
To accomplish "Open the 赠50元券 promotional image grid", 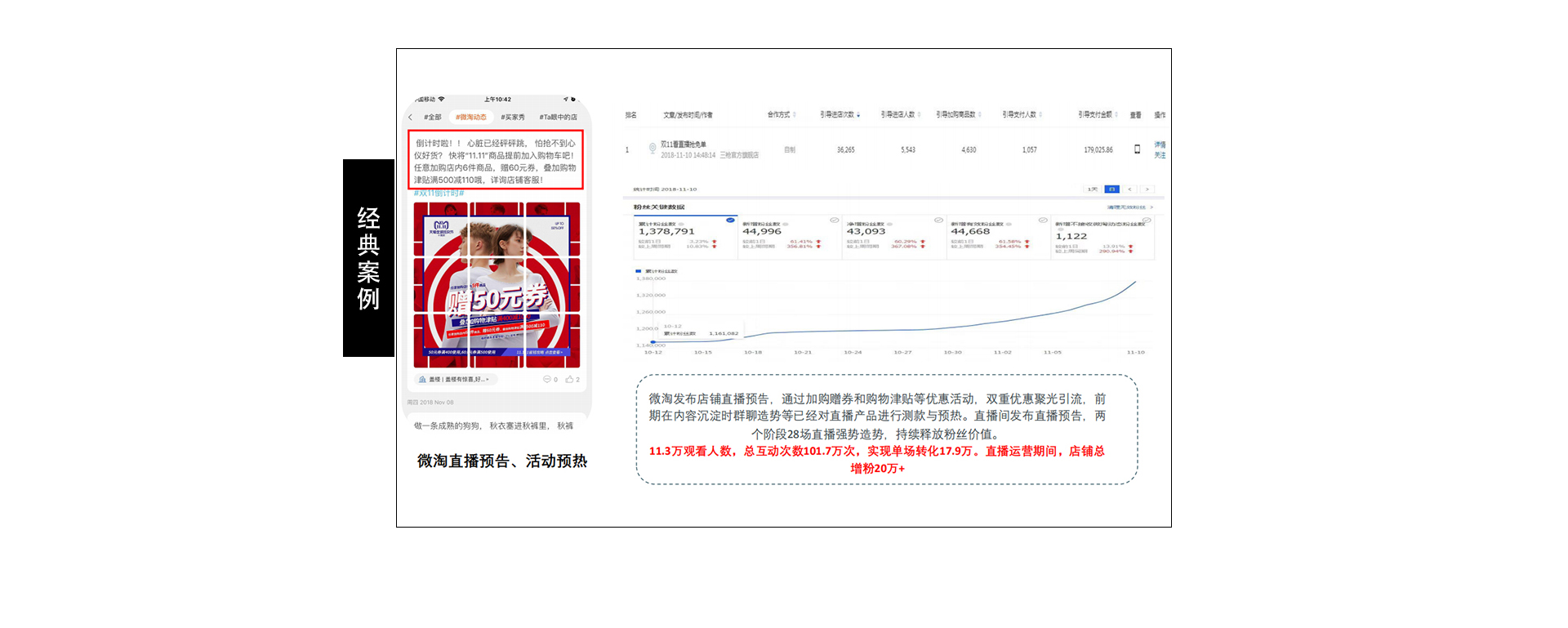I will pyautogui.click(x=497, y=284).
